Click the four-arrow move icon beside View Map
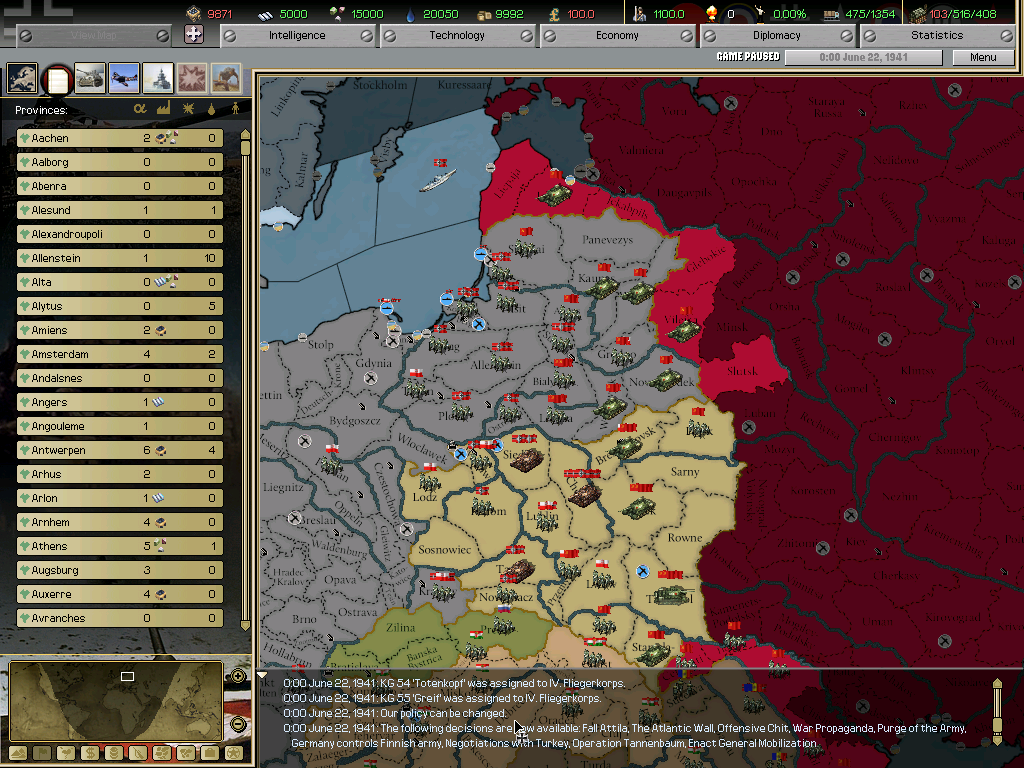1024x768 pixels. [194, 35]
